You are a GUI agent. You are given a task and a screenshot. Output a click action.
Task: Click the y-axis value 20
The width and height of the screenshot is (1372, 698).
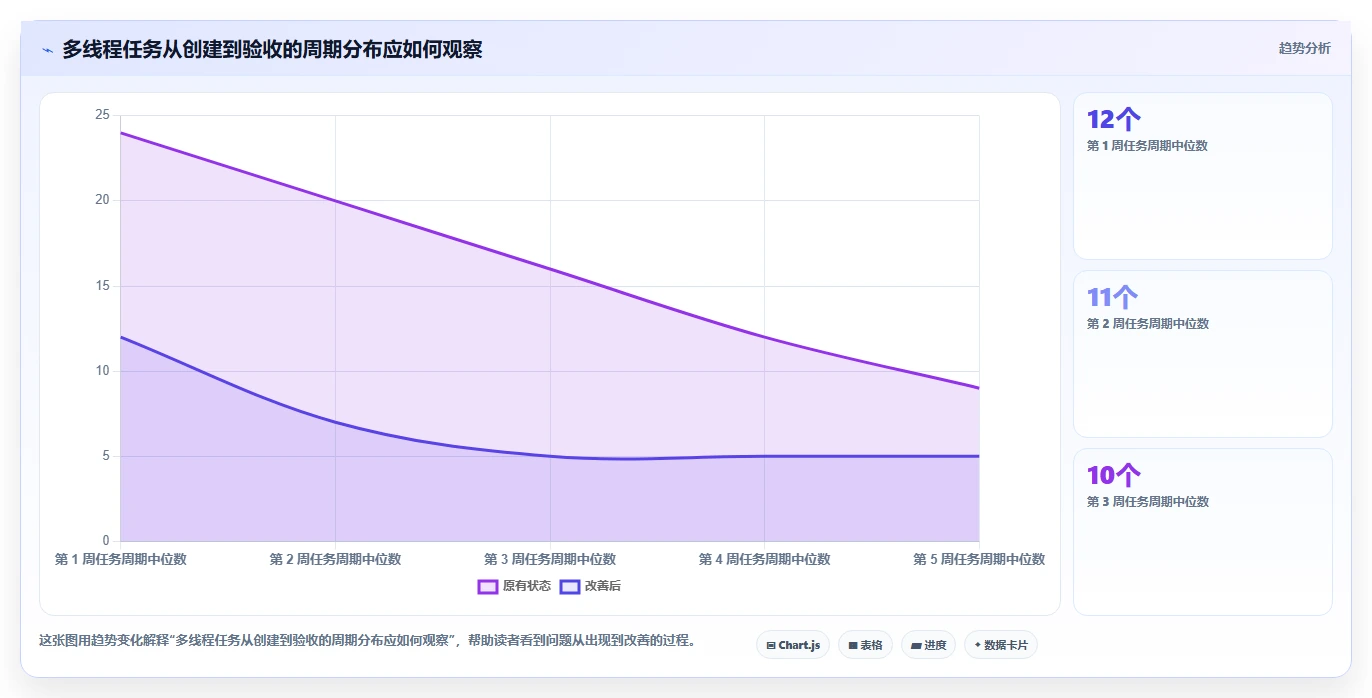[x=102, y=200]
